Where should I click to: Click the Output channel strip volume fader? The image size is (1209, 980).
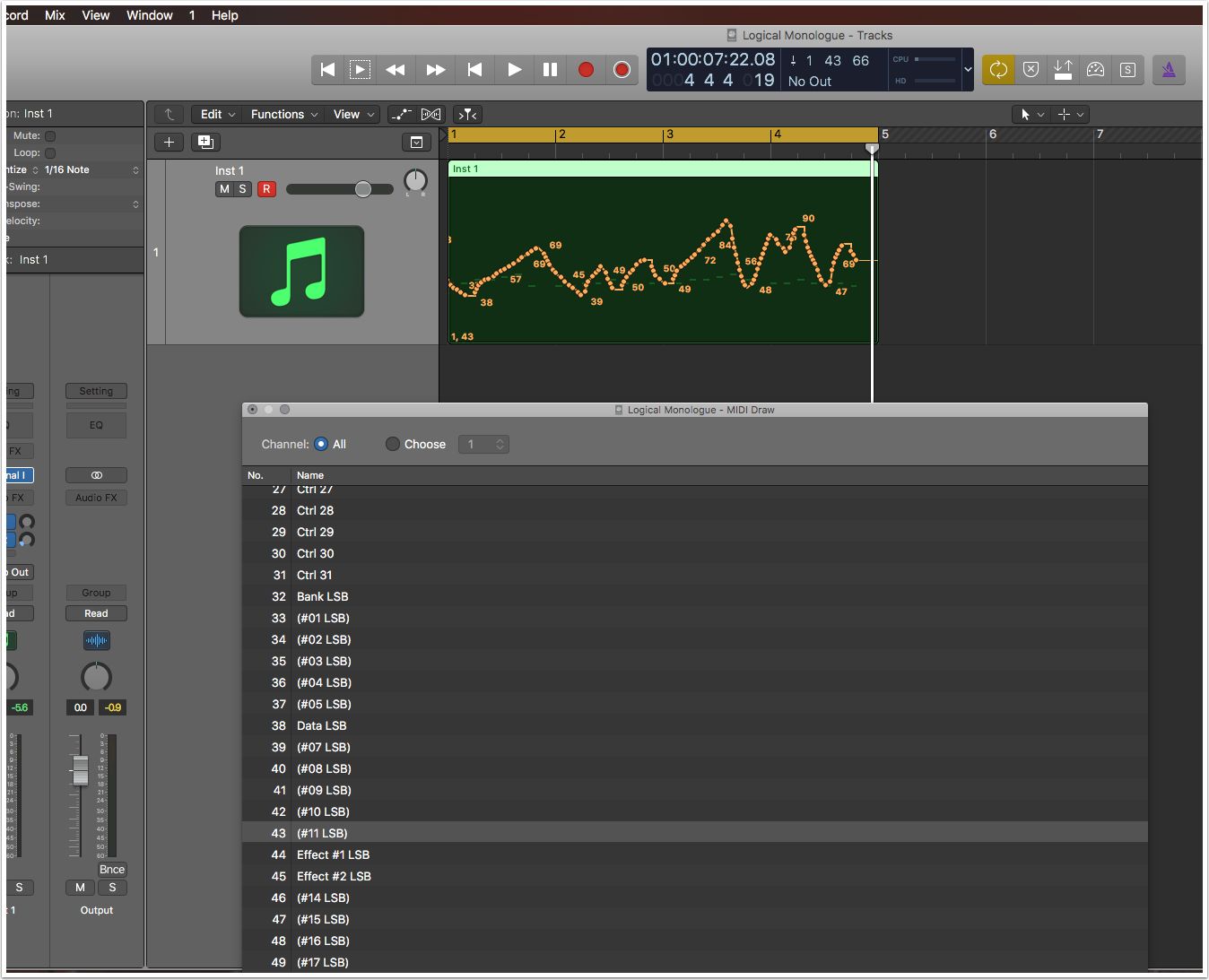point(80,769)
